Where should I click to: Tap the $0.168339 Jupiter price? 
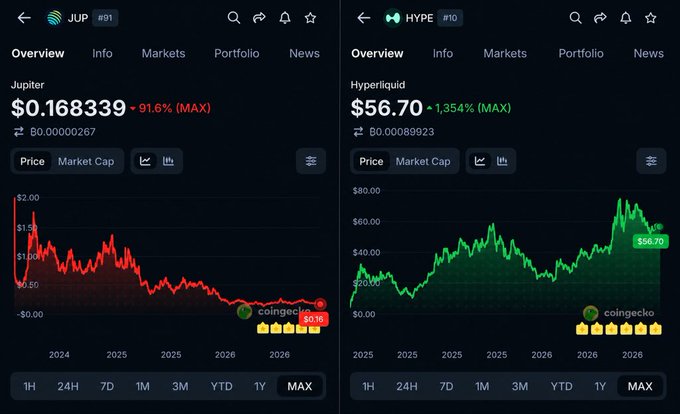(69, 108)
